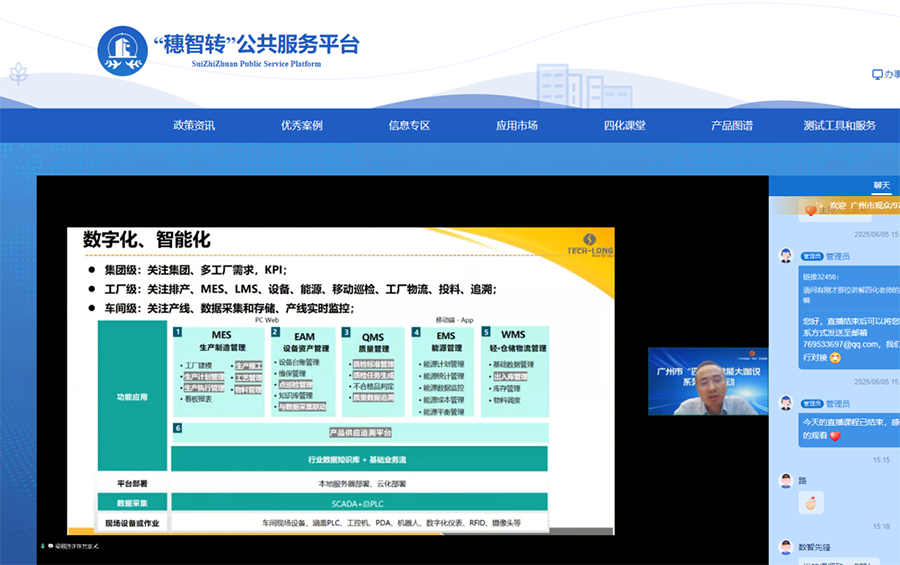This screenshot has height=565, width=900.
Task: Click the monitor icon beside 办事
Action: (x=877, y=74)
